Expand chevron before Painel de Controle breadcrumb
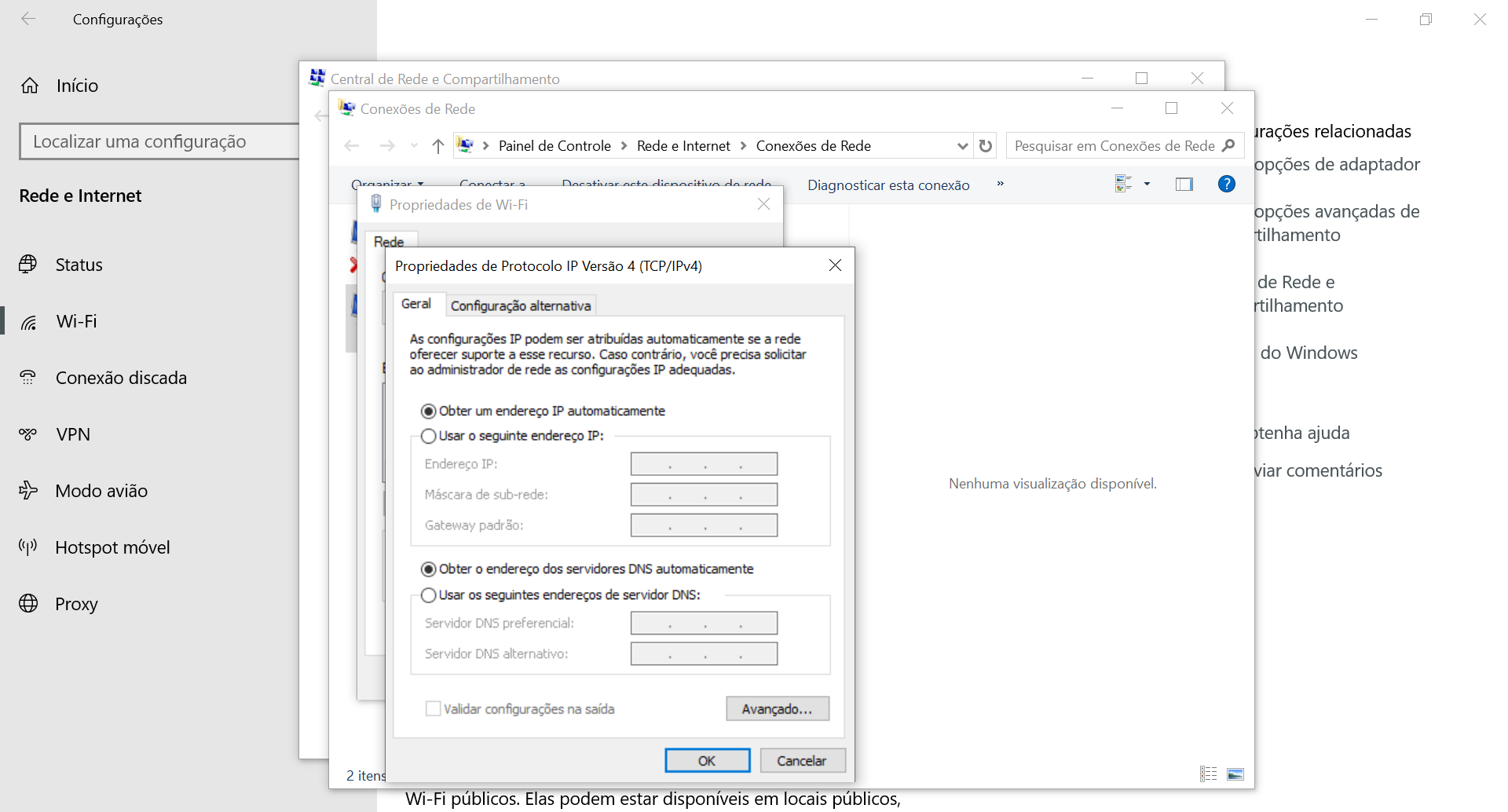Screen dimensions: 1508x812 pos(486,146)
